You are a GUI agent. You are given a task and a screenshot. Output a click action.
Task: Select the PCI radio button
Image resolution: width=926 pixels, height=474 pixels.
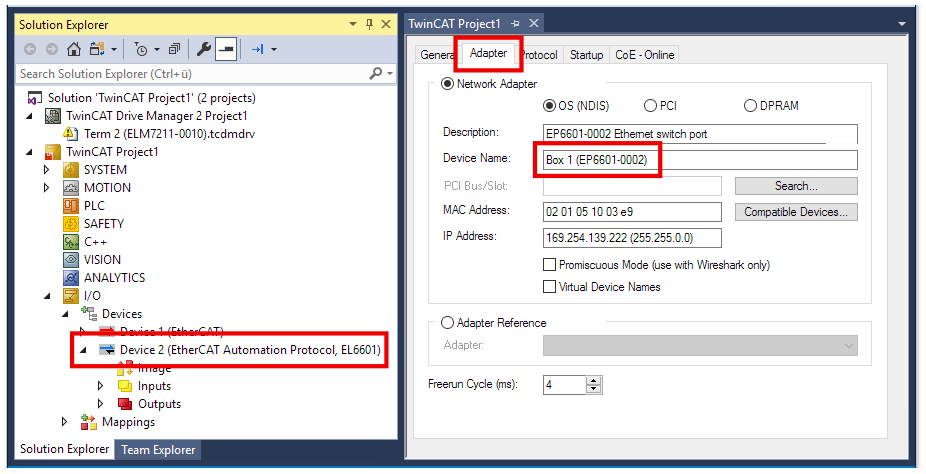(650, 106)
